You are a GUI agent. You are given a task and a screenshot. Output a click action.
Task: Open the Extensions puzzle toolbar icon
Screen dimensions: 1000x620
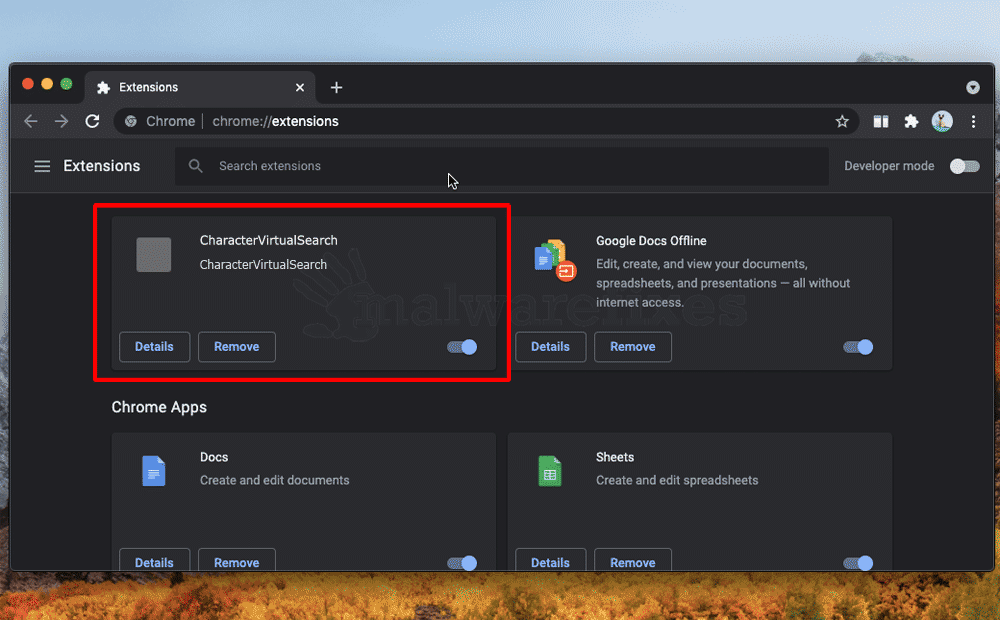[x=911, y=121]
